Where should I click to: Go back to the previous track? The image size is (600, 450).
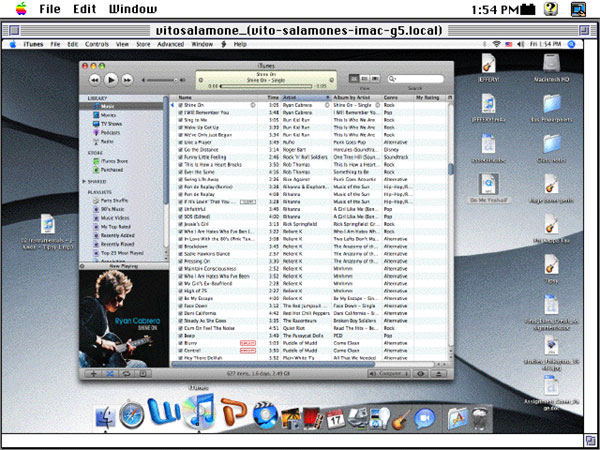(94, 78)
